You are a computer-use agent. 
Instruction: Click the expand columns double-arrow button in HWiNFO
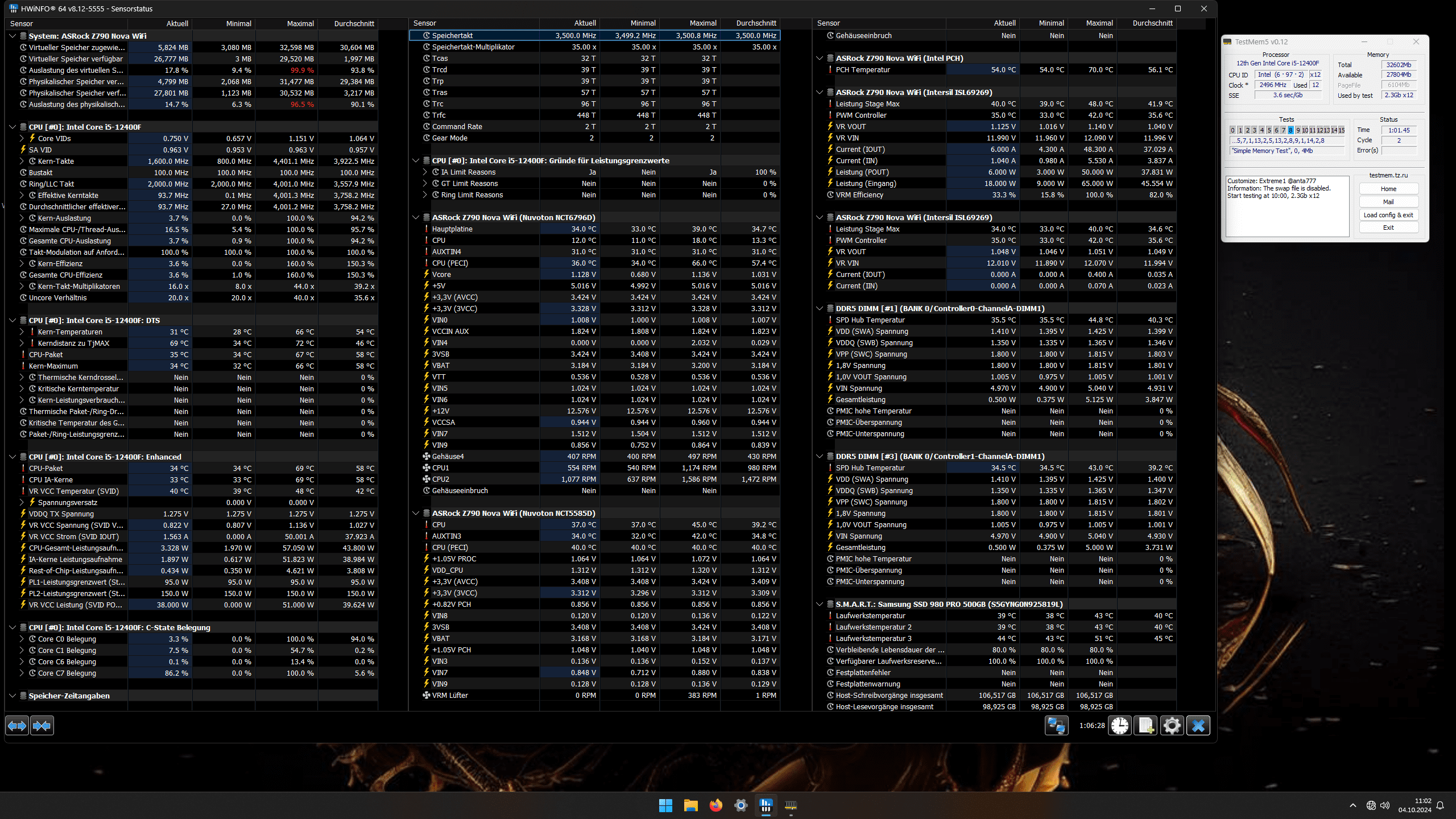[17, 726]
